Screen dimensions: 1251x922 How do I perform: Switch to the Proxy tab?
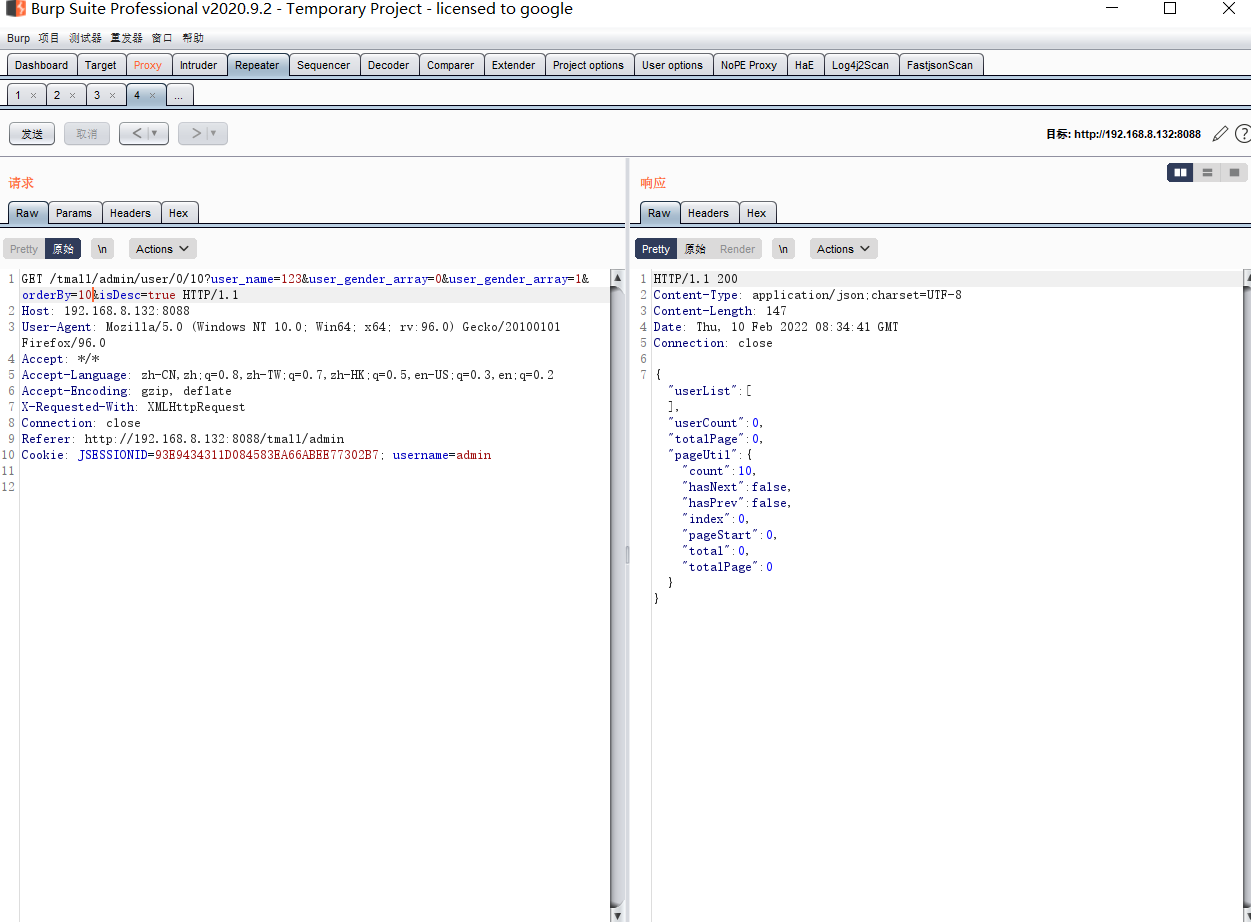tap(148, 65)
